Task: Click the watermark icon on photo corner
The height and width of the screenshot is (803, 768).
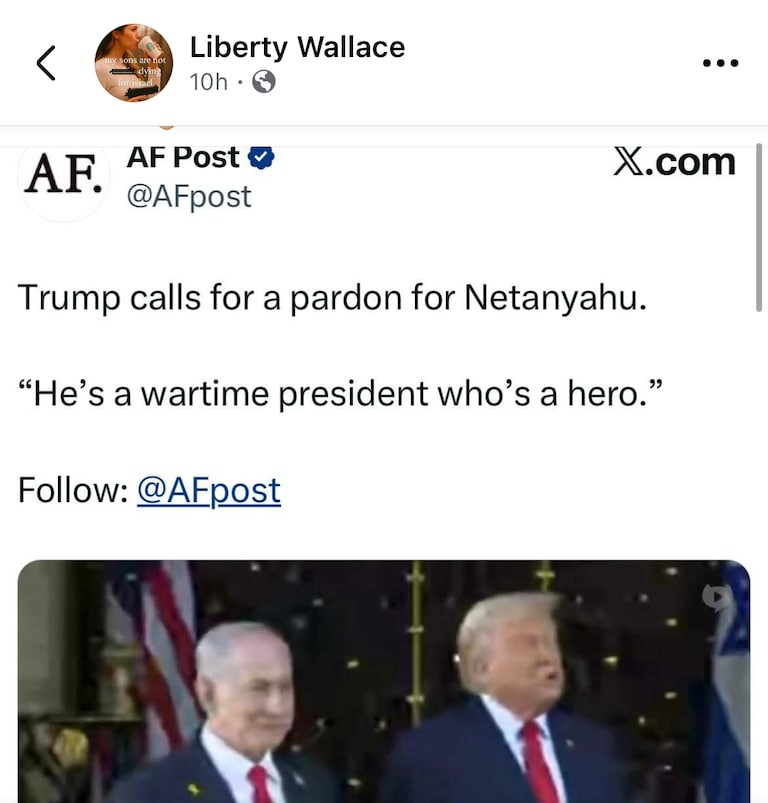Action: [717, 597]
